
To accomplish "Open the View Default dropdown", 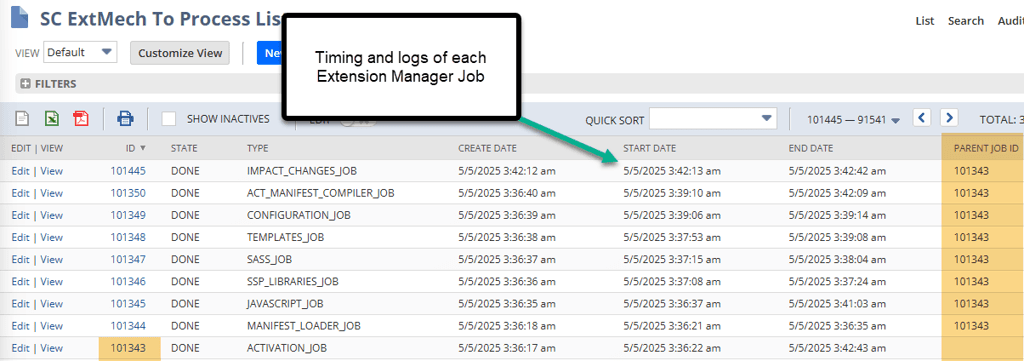I will tap(80, 52).
